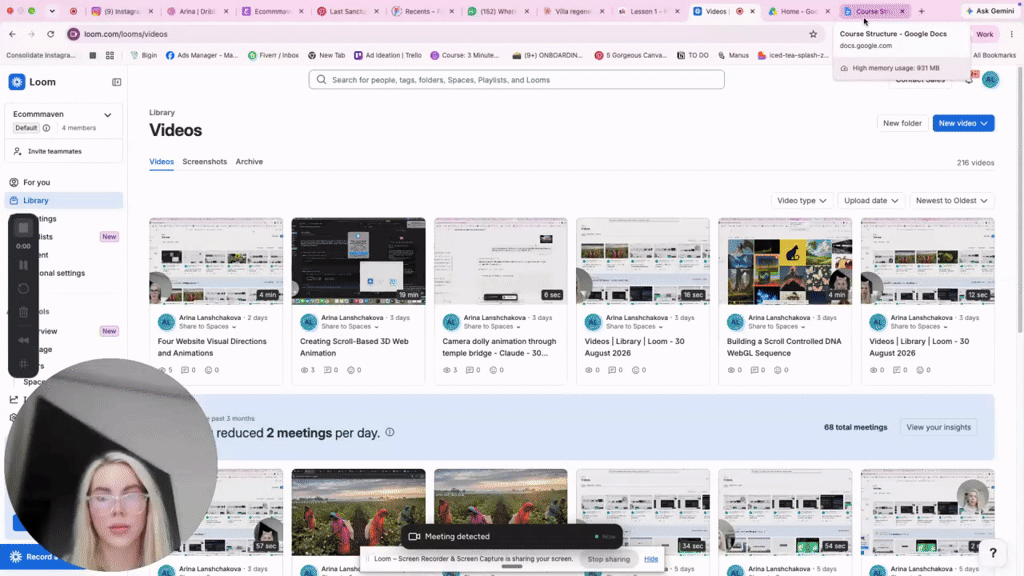Click the Work profile chip

click(984, 34)
